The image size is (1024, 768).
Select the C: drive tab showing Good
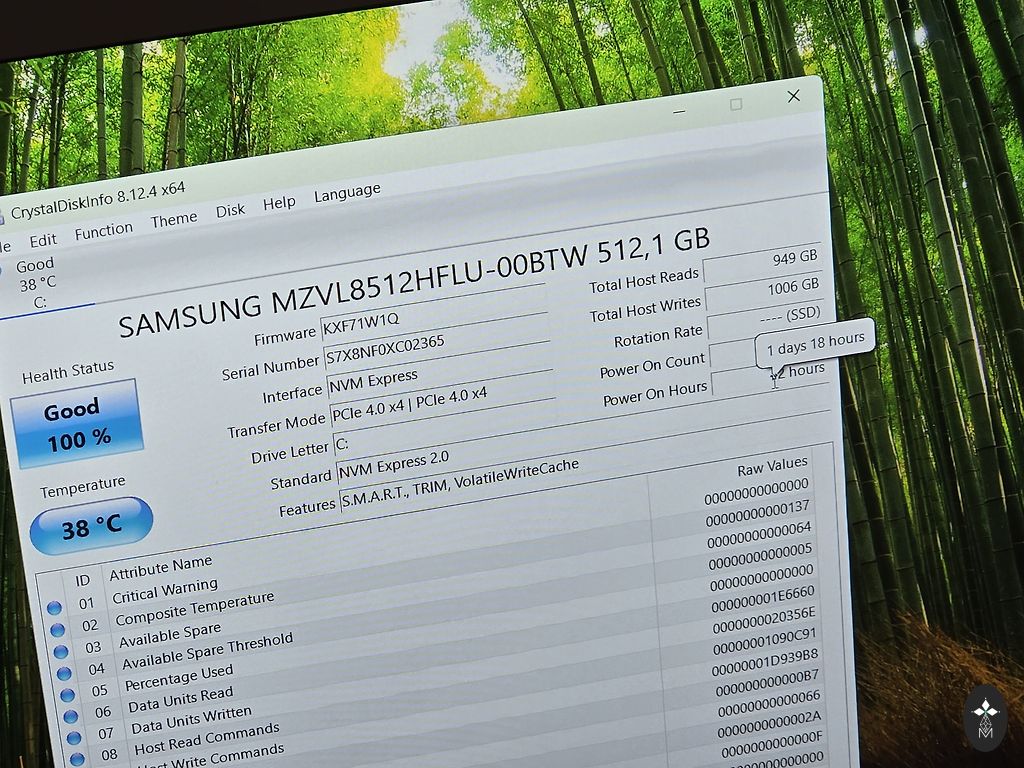point(36,282)
